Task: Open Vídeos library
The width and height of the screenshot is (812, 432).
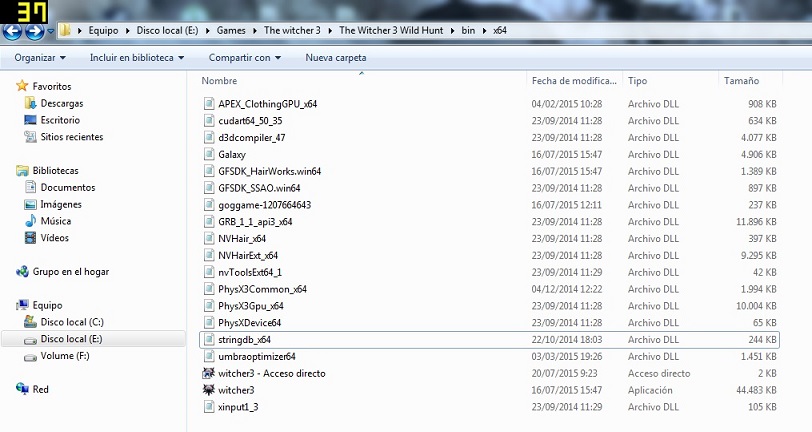Action: click(x=54, y=238)
